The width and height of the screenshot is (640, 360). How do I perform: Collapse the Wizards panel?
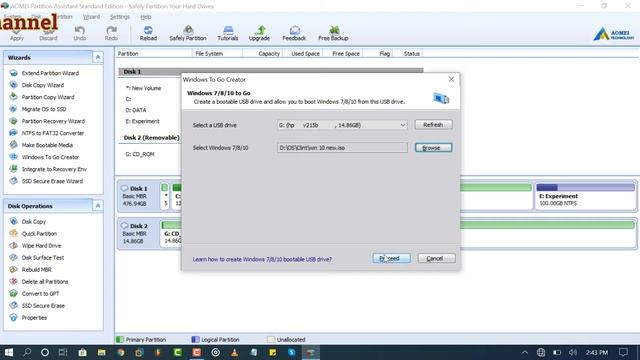click(x=98, y=57)
